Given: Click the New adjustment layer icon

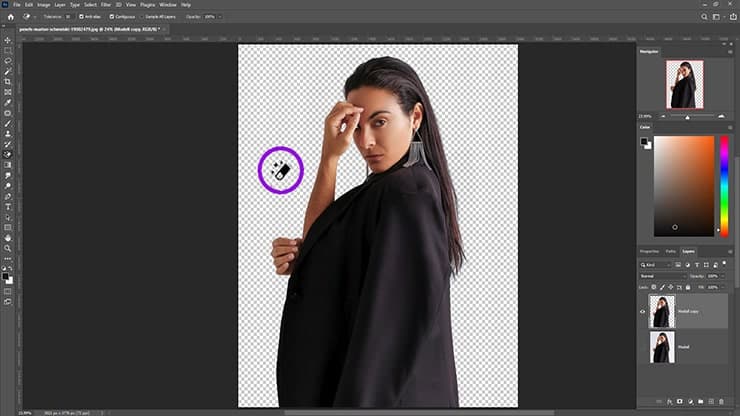Looking at the screenshot, I should click(690, 402).
